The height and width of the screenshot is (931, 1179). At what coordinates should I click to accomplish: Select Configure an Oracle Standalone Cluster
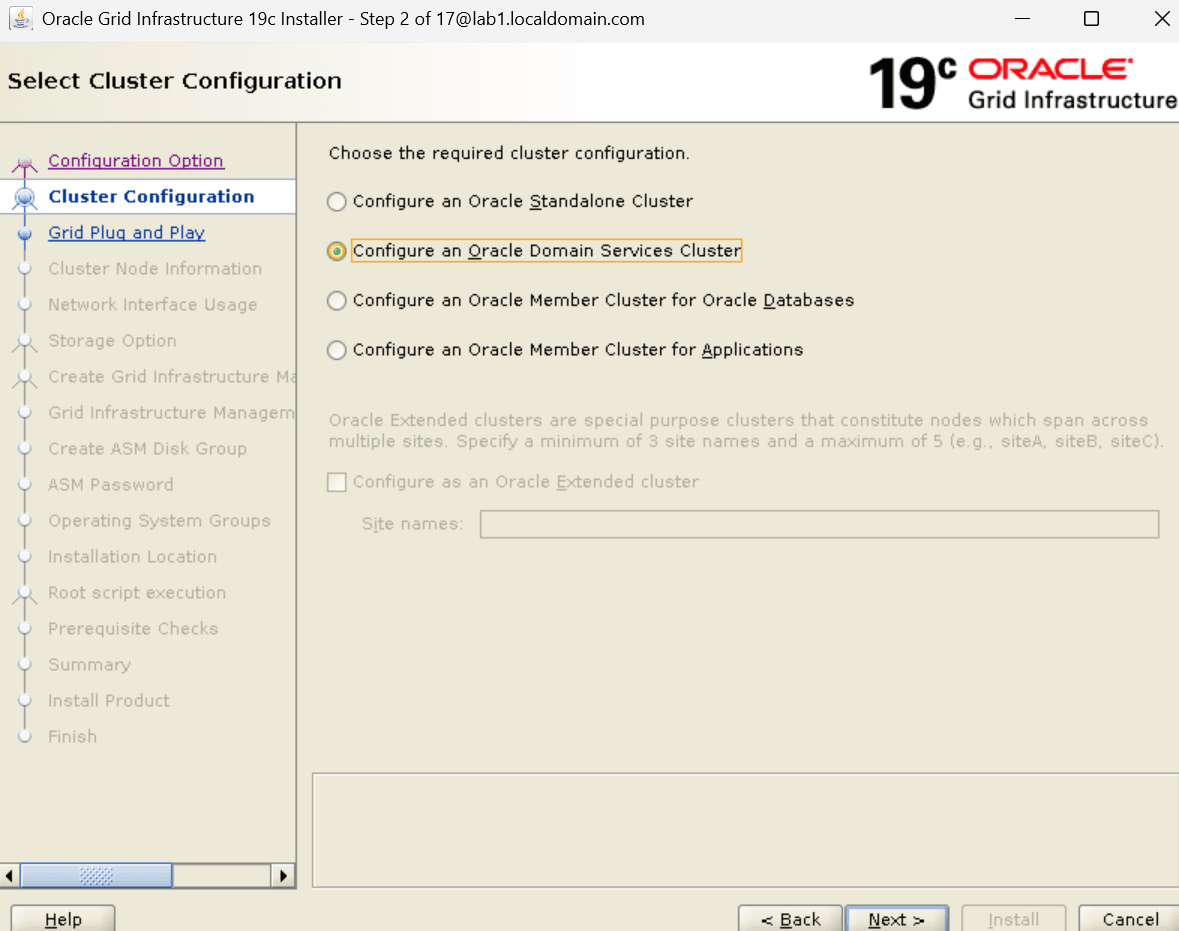(x=336, y=201)
